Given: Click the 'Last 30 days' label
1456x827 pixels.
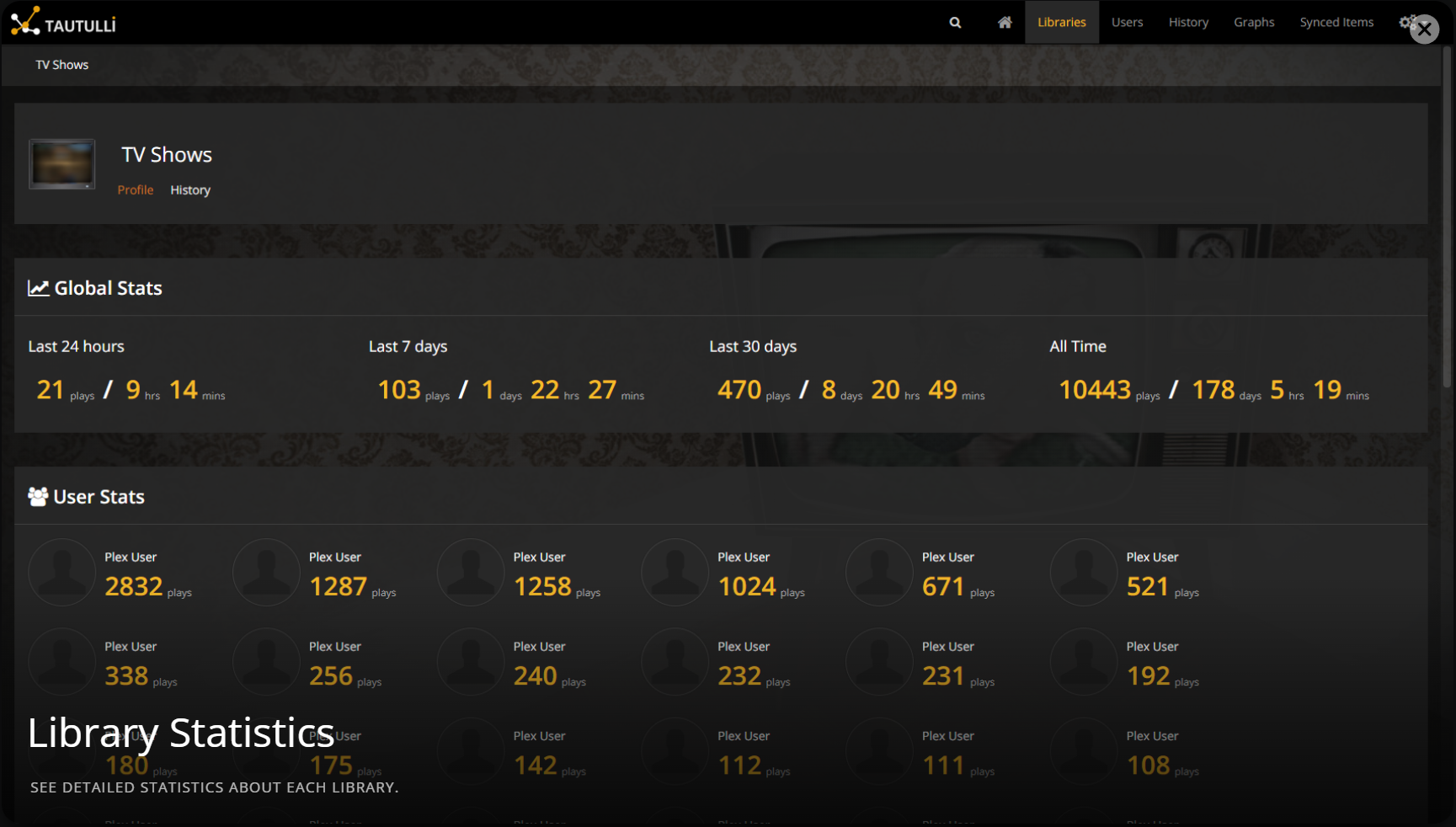Looking at the screenshot, I should click(753, 347).
